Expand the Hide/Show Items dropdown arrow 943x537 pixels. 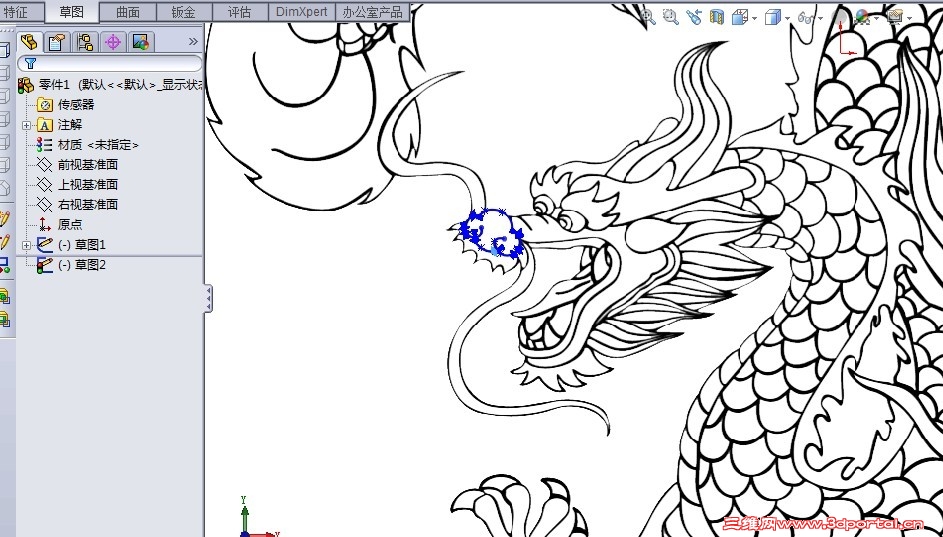tap(820, 19)
